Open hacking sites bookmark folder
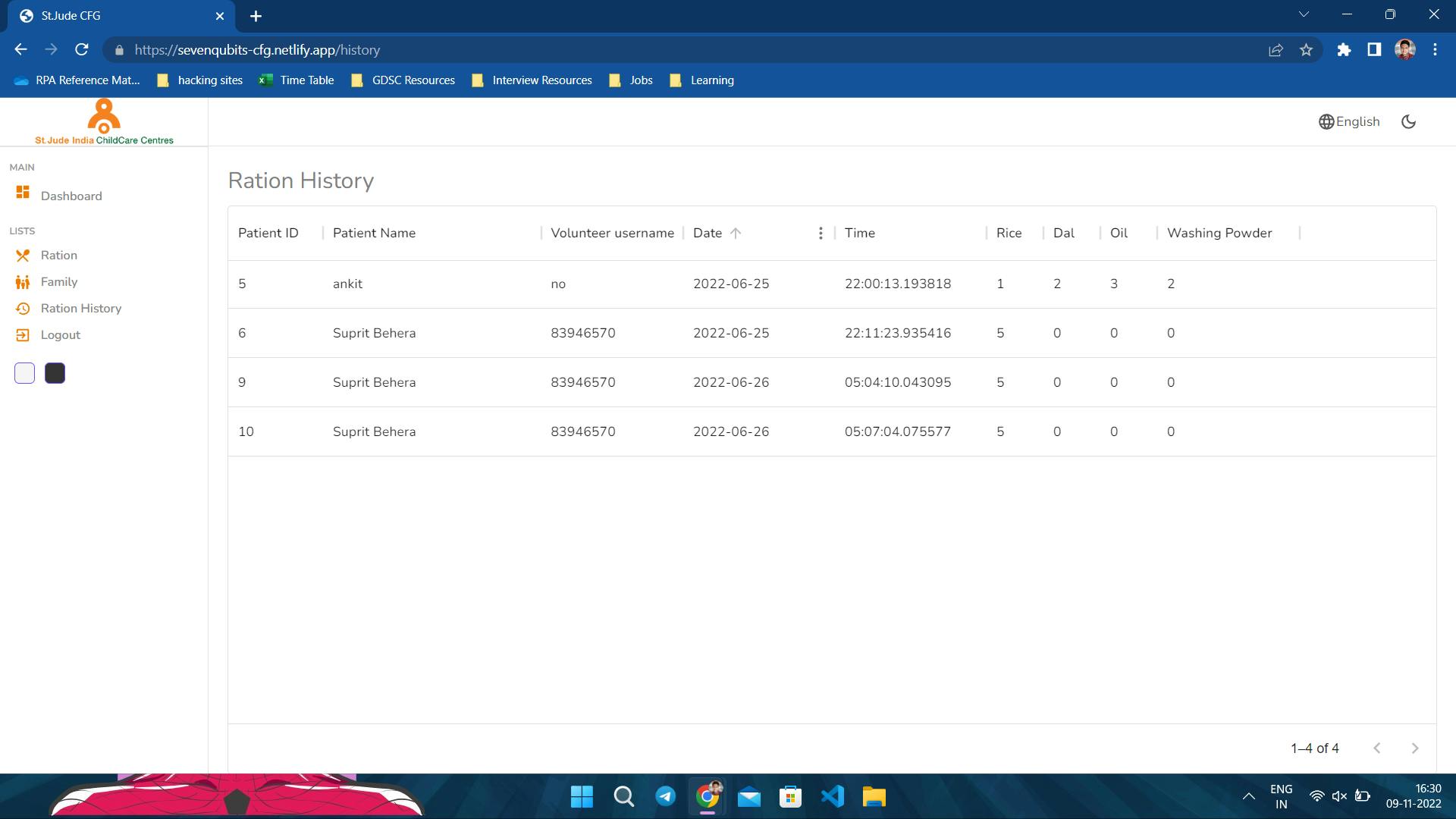1456x819 pixels. 200,80
